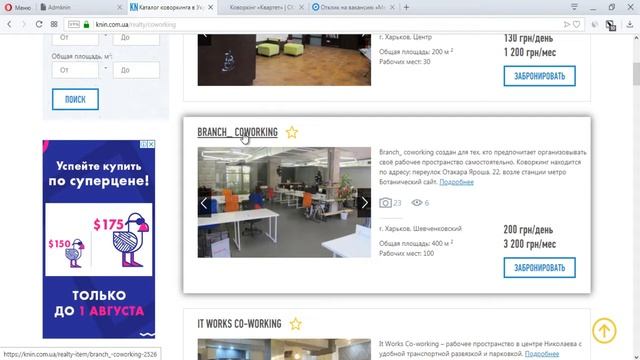Open the Branch coworking office photo
The height and width of the screenshot is (360, 640).
[x=284, y=202]
